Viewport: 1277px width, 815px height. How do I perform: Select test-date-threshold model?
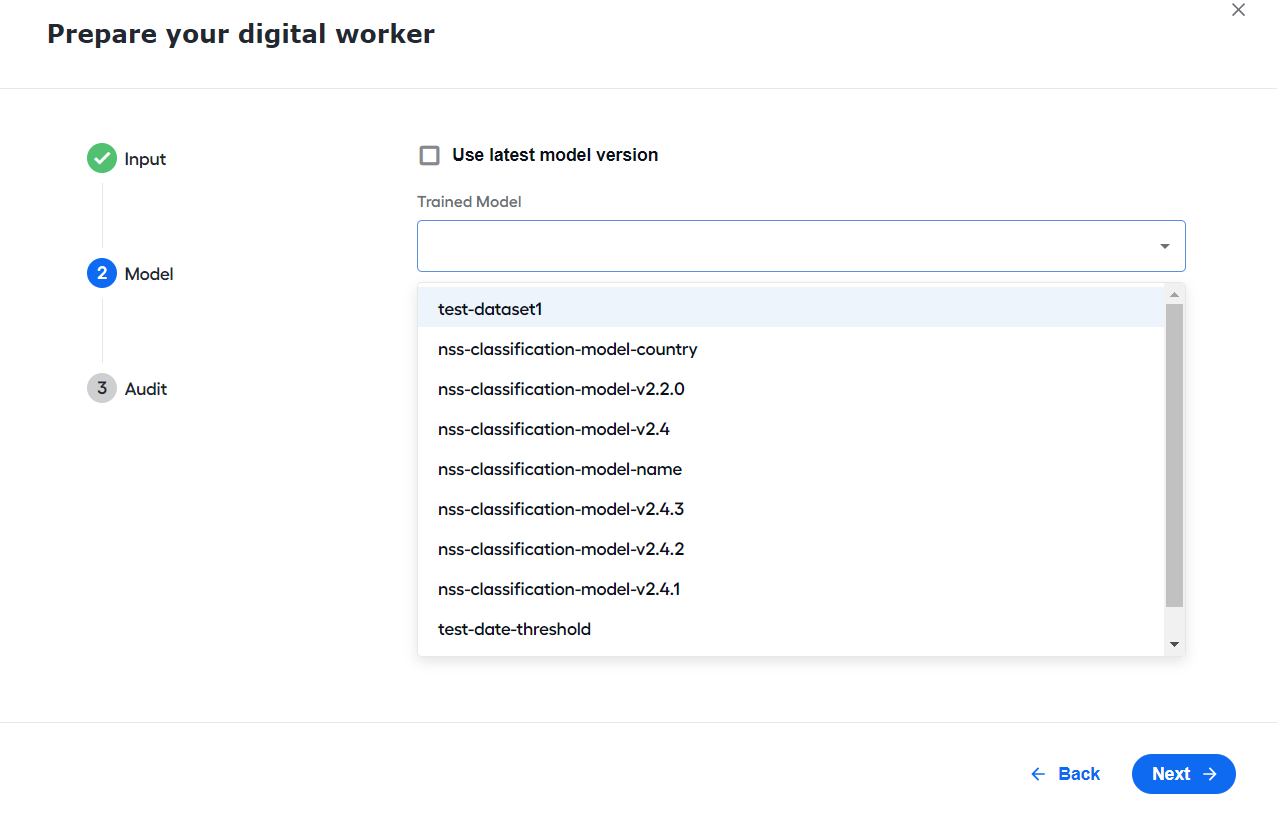tap(791, 629)
